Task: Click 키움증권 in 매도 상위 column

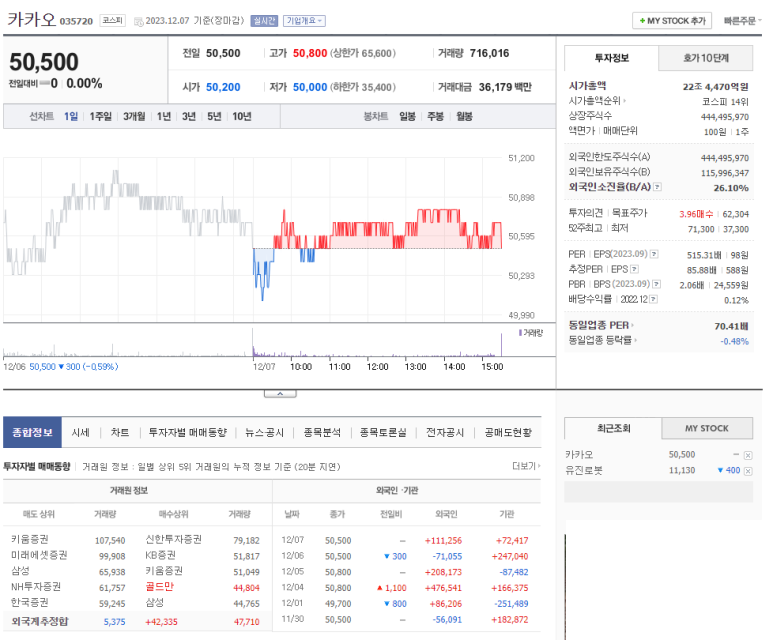Action: coord(30,539)
